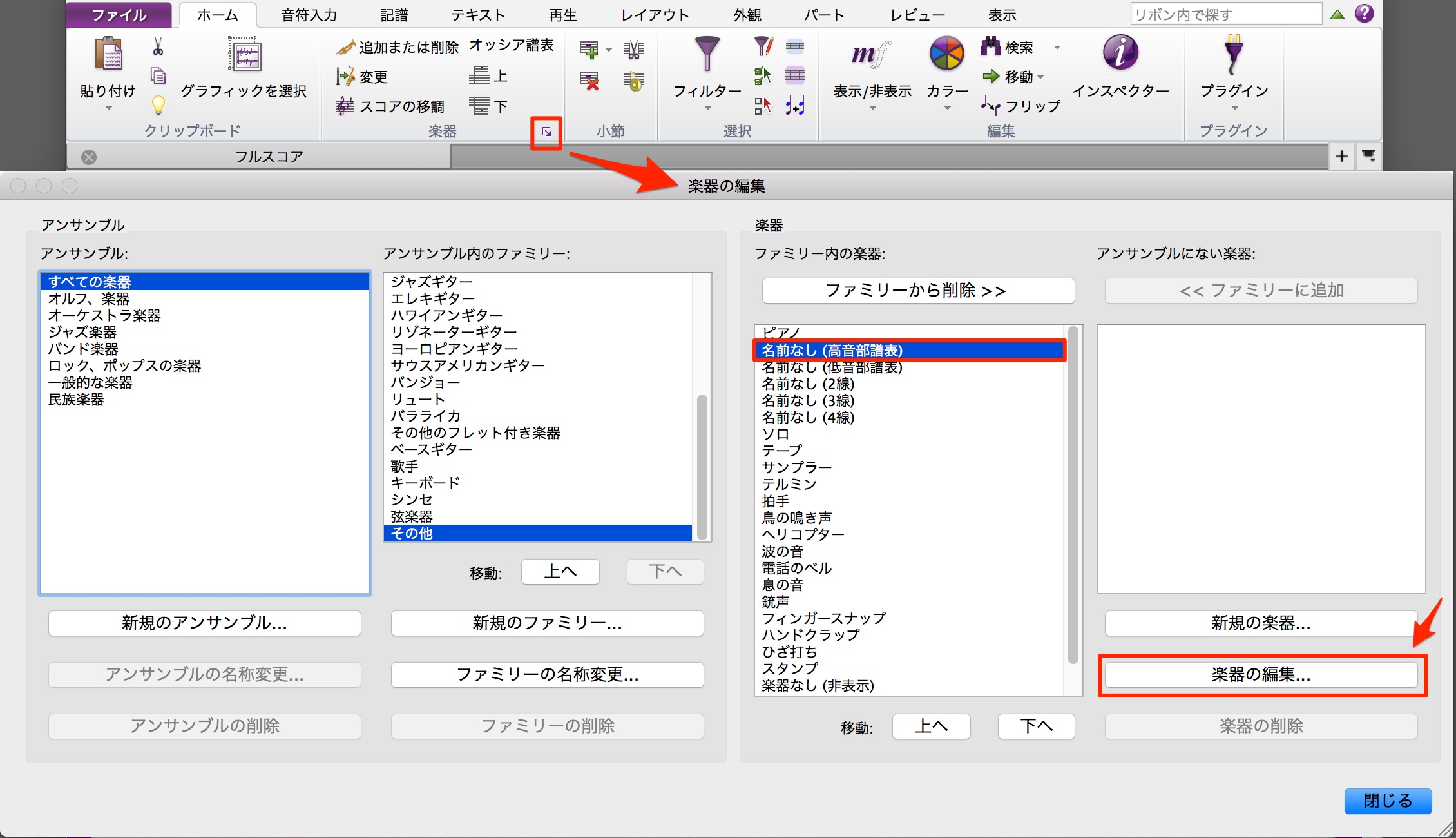Click the Copy pages icon

click(x=158, y=76)
